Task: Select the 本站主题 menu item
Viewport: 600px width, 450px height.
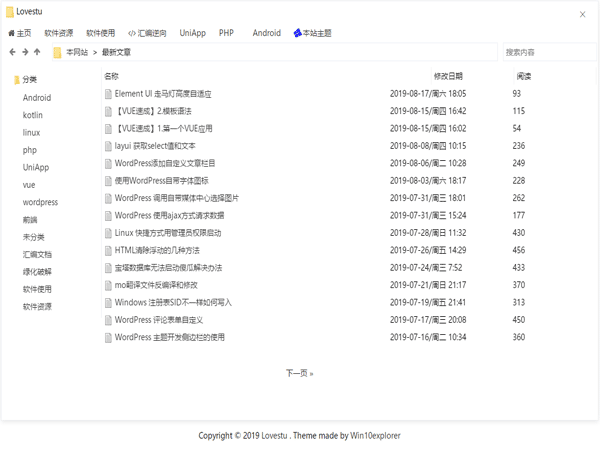Action: click(312, 33)
